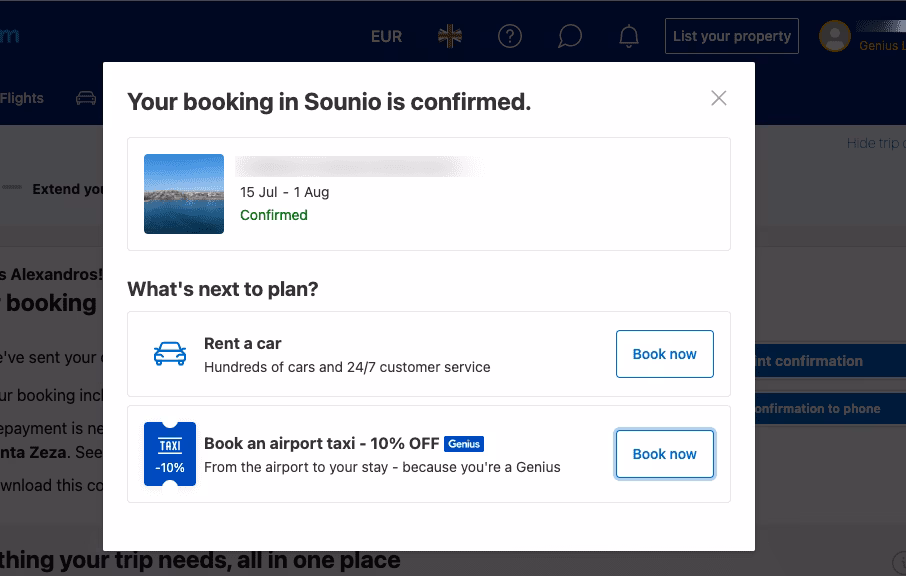
Task: Open the messages speech bubble icon
Action: [x=569, y=36]
